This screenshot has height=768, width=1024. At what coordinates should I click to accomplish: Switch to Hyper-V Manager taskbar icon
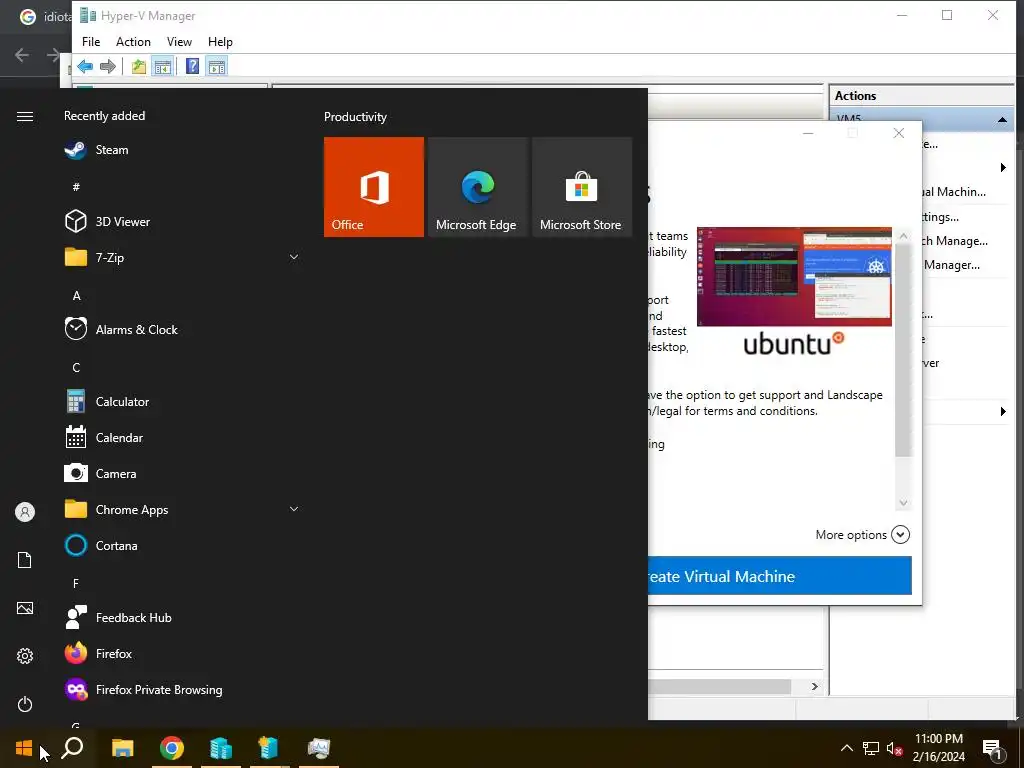[221, 748]
